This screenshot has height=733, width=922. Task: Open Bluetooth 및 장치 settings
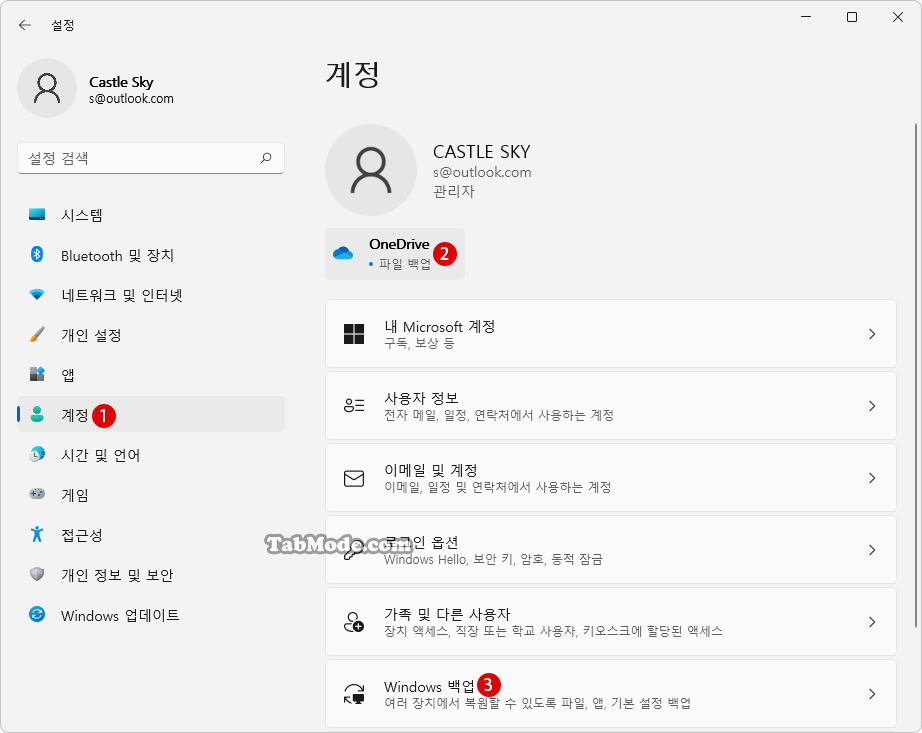(151, 255)
